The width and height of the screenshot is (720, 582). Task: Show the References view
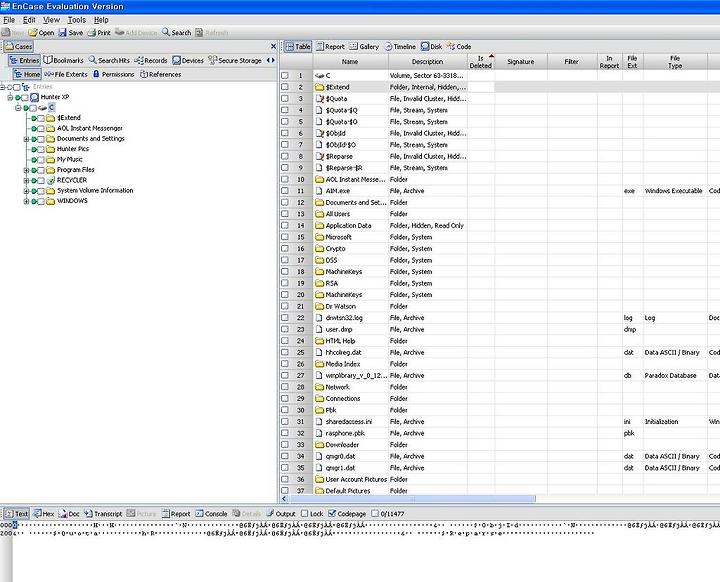pyautogui.click(x=160, y=74)
